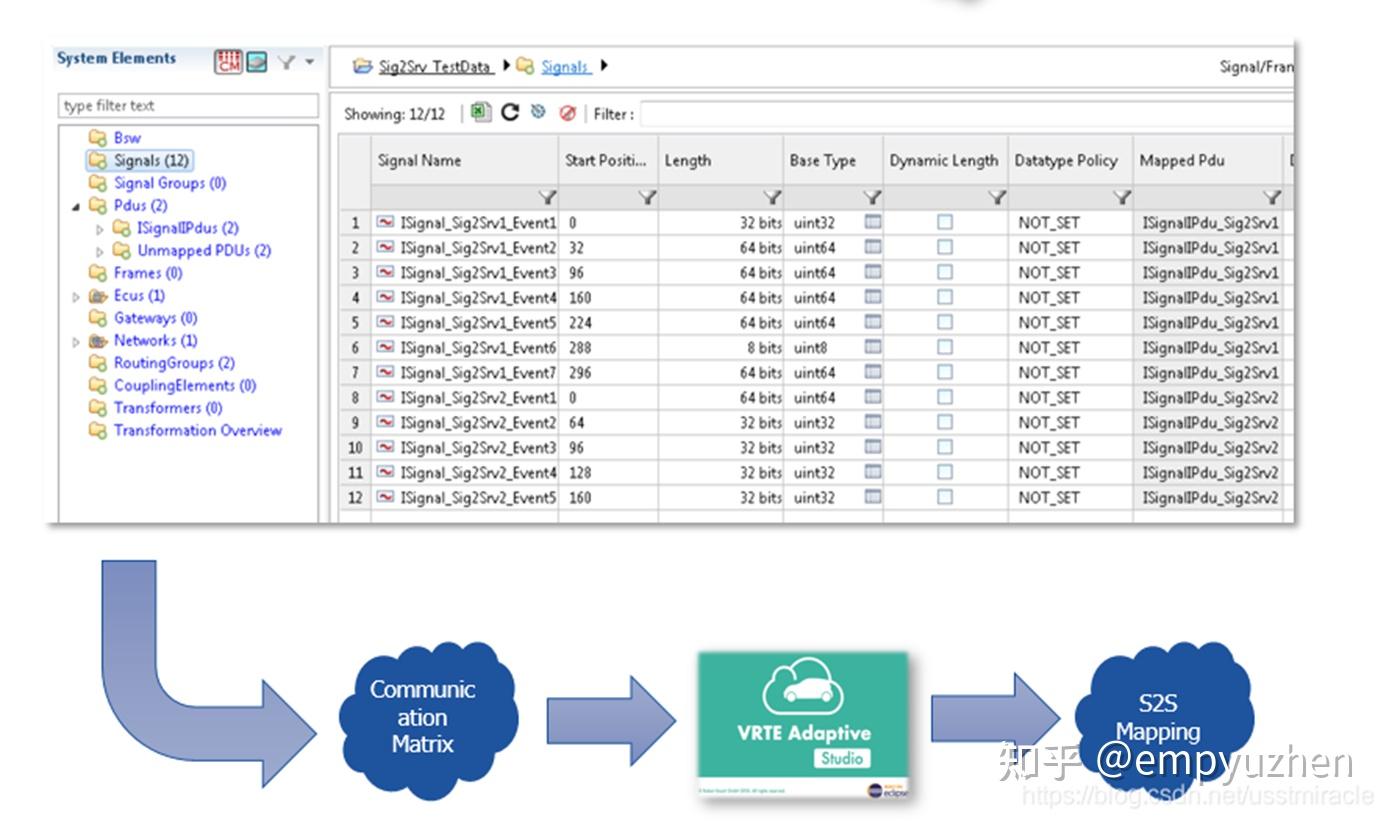The image size is (1389, 824).
Task: Toggle Dynamic Length checkbox for ISignal_Sig2Srv1_Event1
Action: [945, 222]
